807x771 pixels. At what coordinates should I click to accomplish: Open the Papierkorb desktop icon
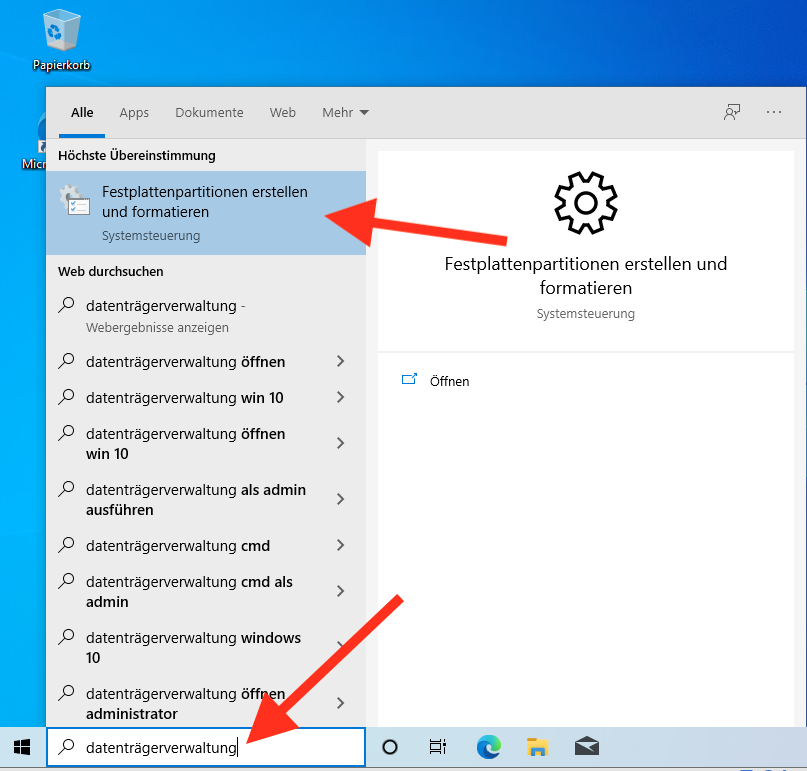coord(62,40)
